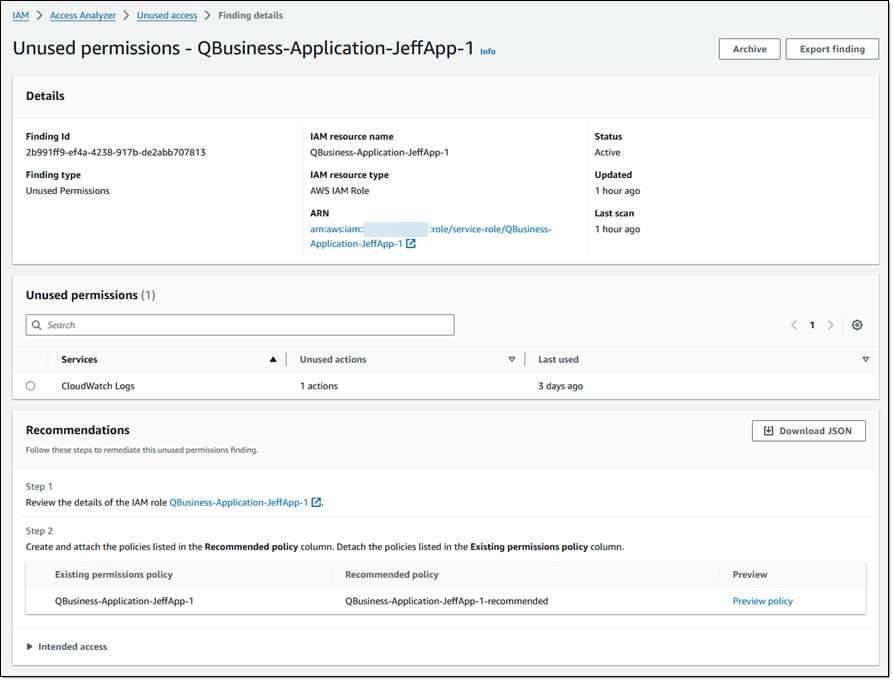Sort by Unused actions column arrow

511,359
